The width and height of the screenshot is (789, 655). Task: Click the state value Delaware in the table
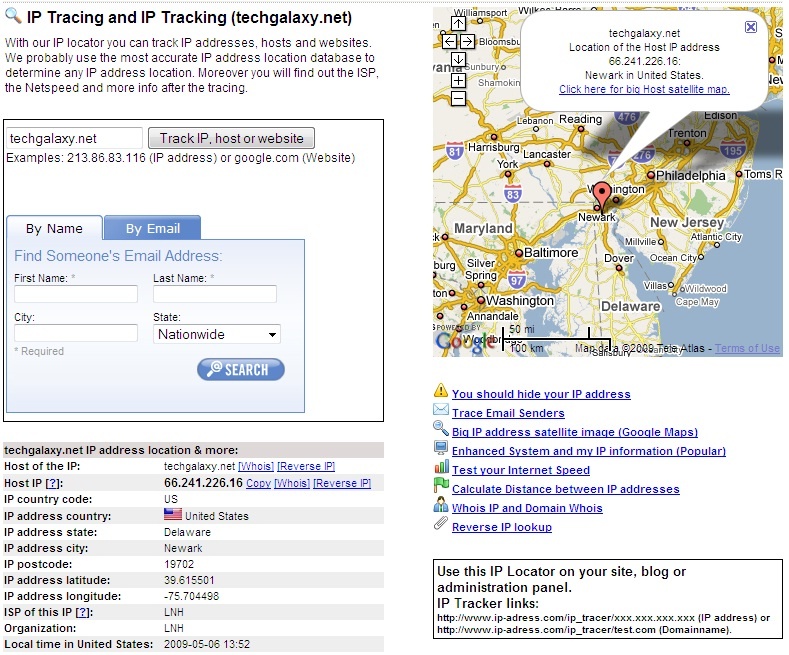coord(187,532)
